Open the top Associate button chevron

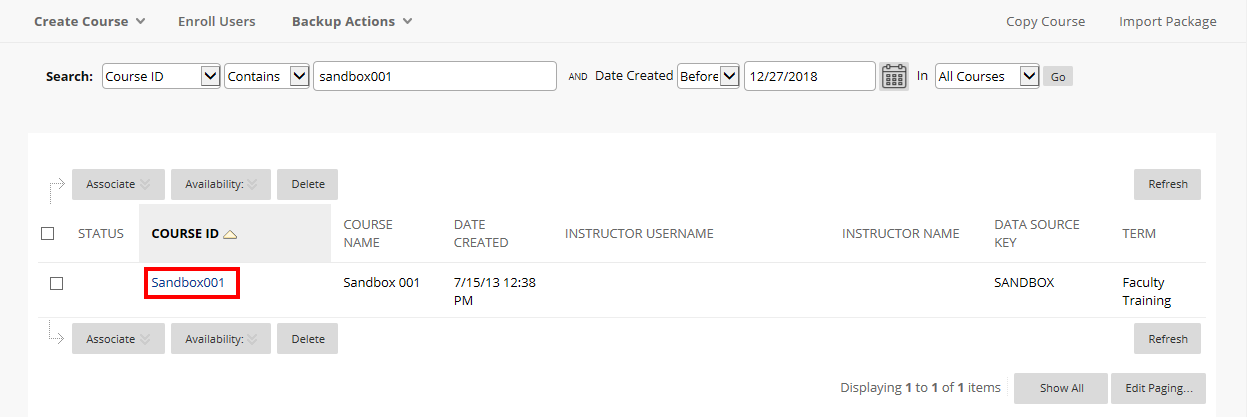[x=145, y=184]
